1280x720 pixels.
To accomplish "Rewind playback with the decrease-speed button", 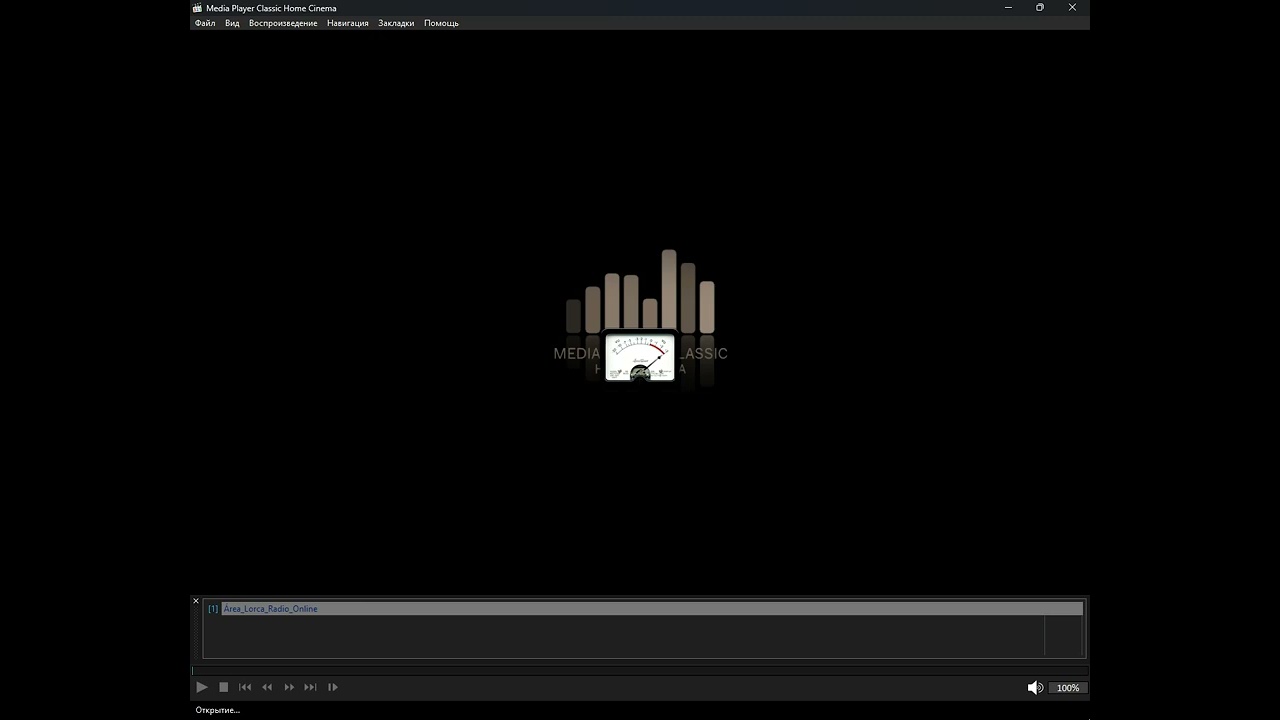I will pyautogui.click(x=267, y=687).
